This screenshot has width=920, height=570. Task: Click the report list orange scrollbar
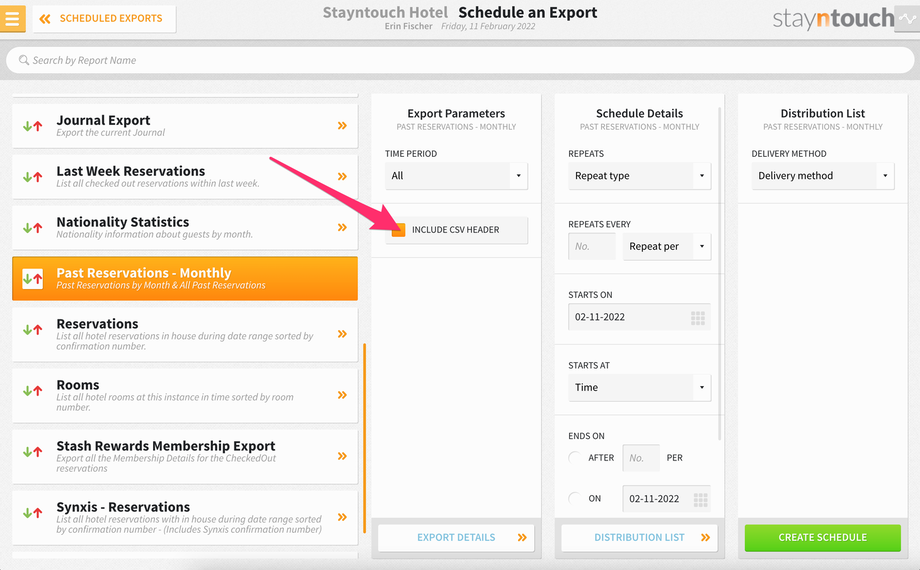pos(364,438)
